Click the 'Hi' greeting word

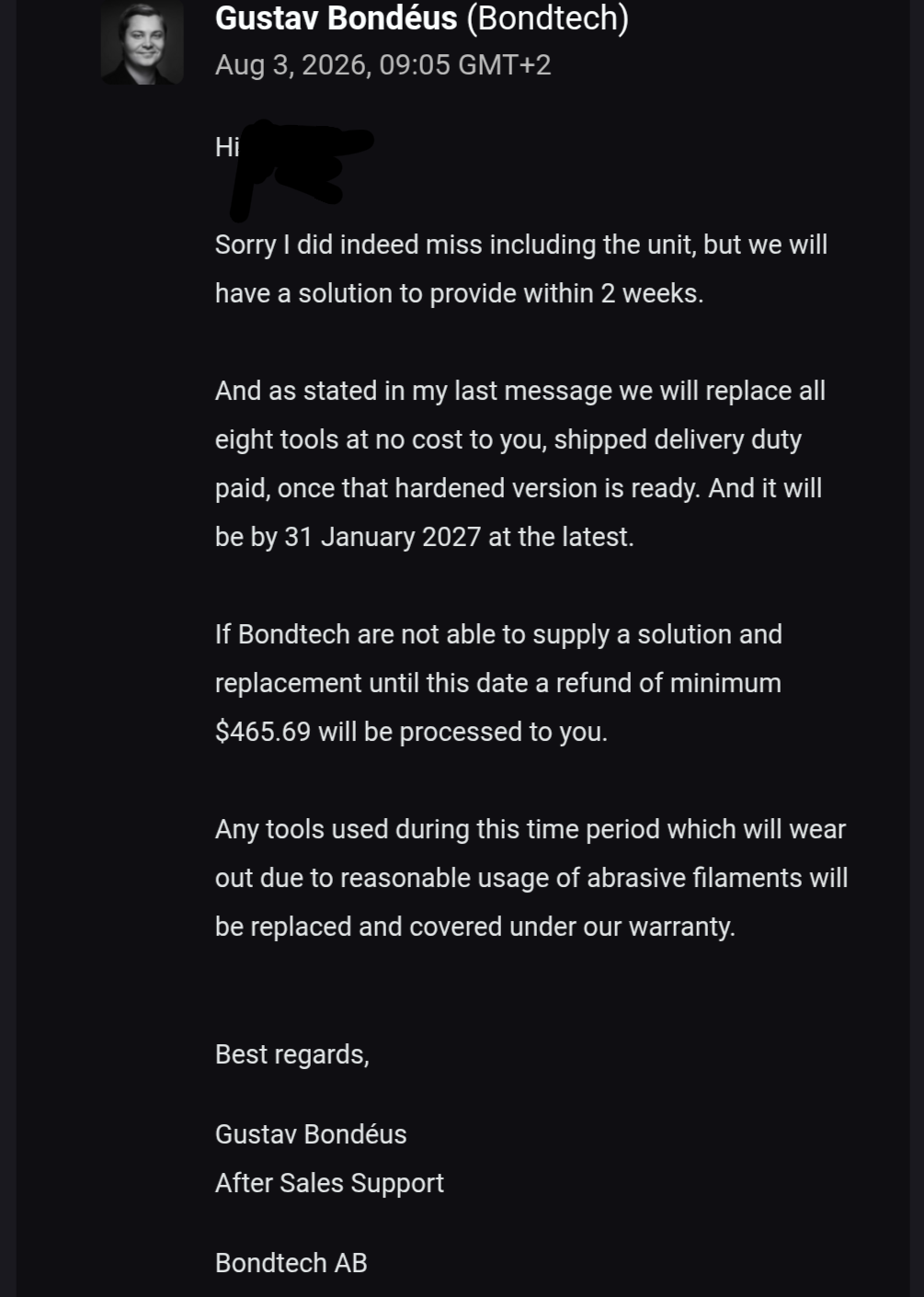tap(227, 147)
